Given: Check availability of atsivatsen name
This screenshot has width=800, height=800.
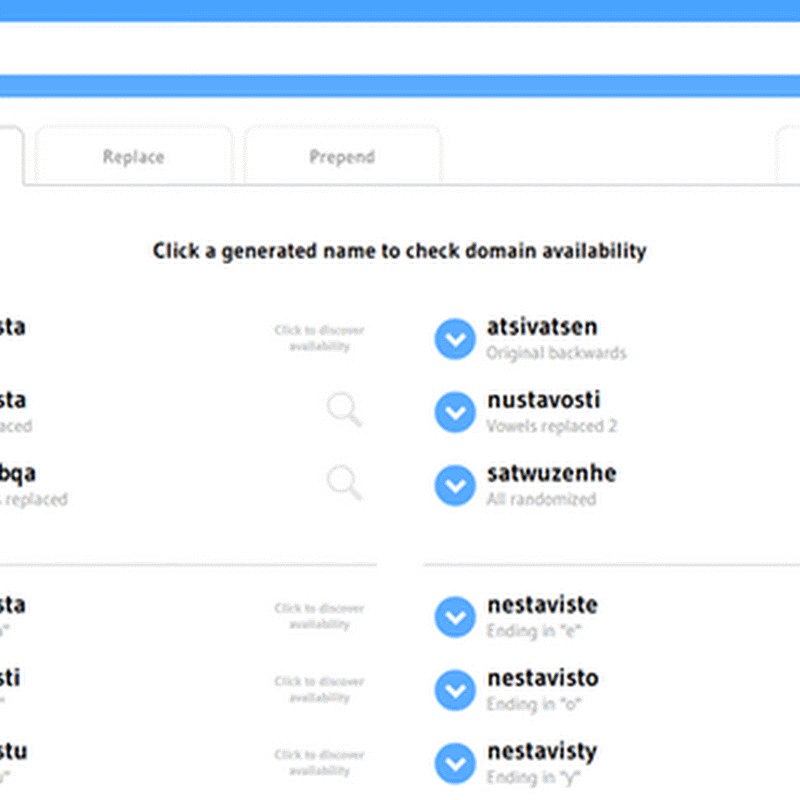Looking at the screenshot, I should point(541,327).
